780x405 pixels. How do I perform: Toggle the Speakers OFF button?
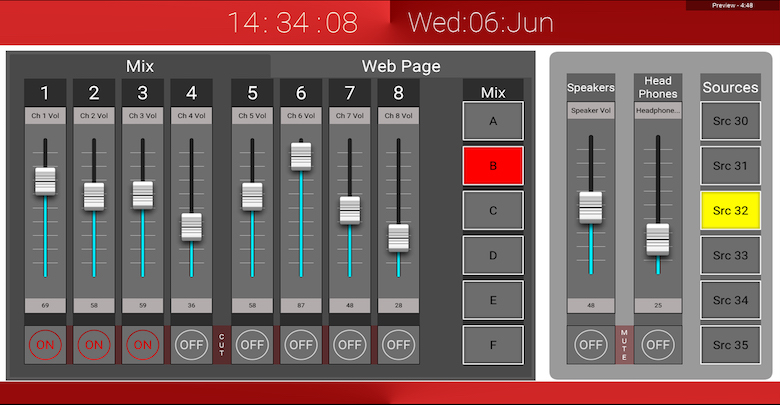(x=591, y=345)
